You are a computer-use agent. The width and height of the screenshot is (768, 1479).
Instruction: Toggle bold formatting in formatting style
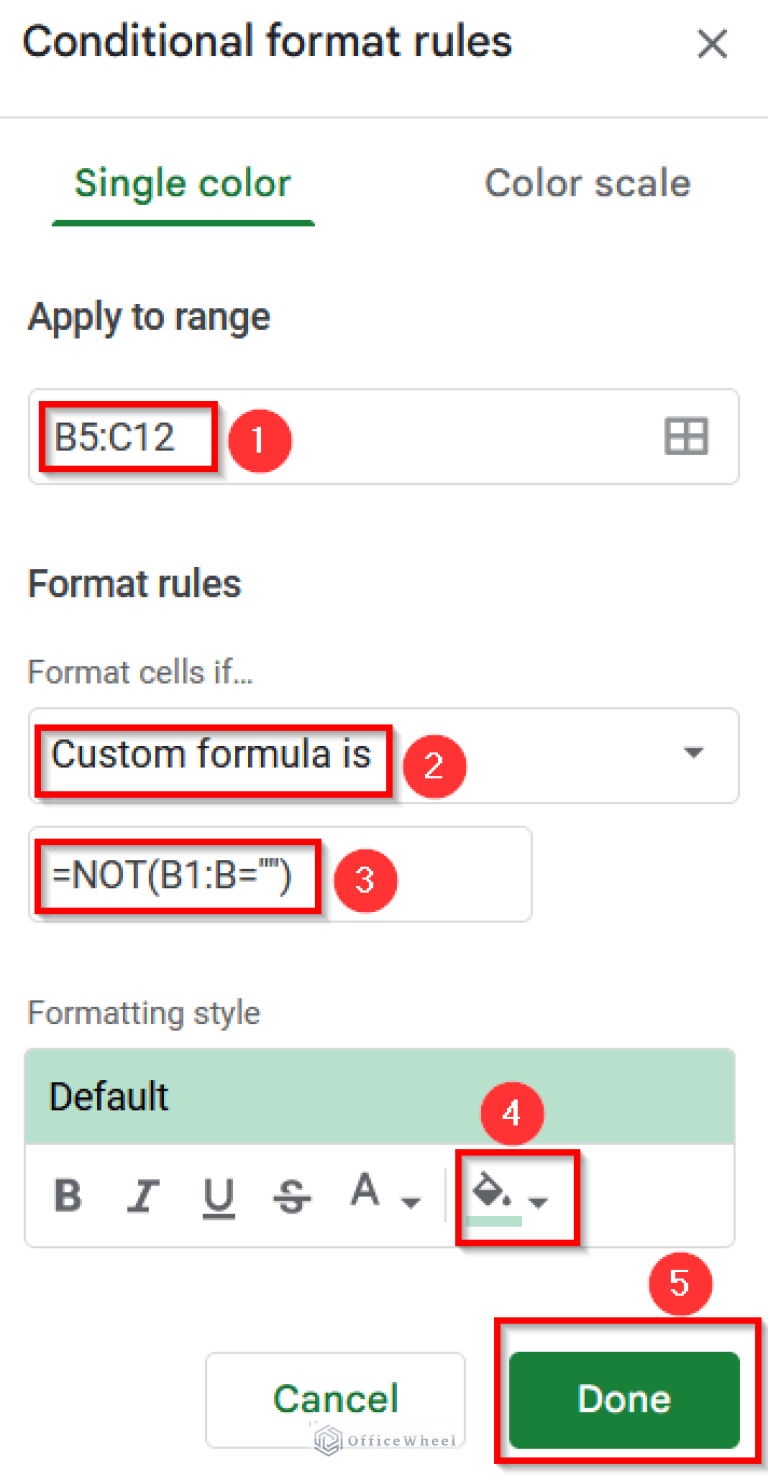tap(67, 1192)
